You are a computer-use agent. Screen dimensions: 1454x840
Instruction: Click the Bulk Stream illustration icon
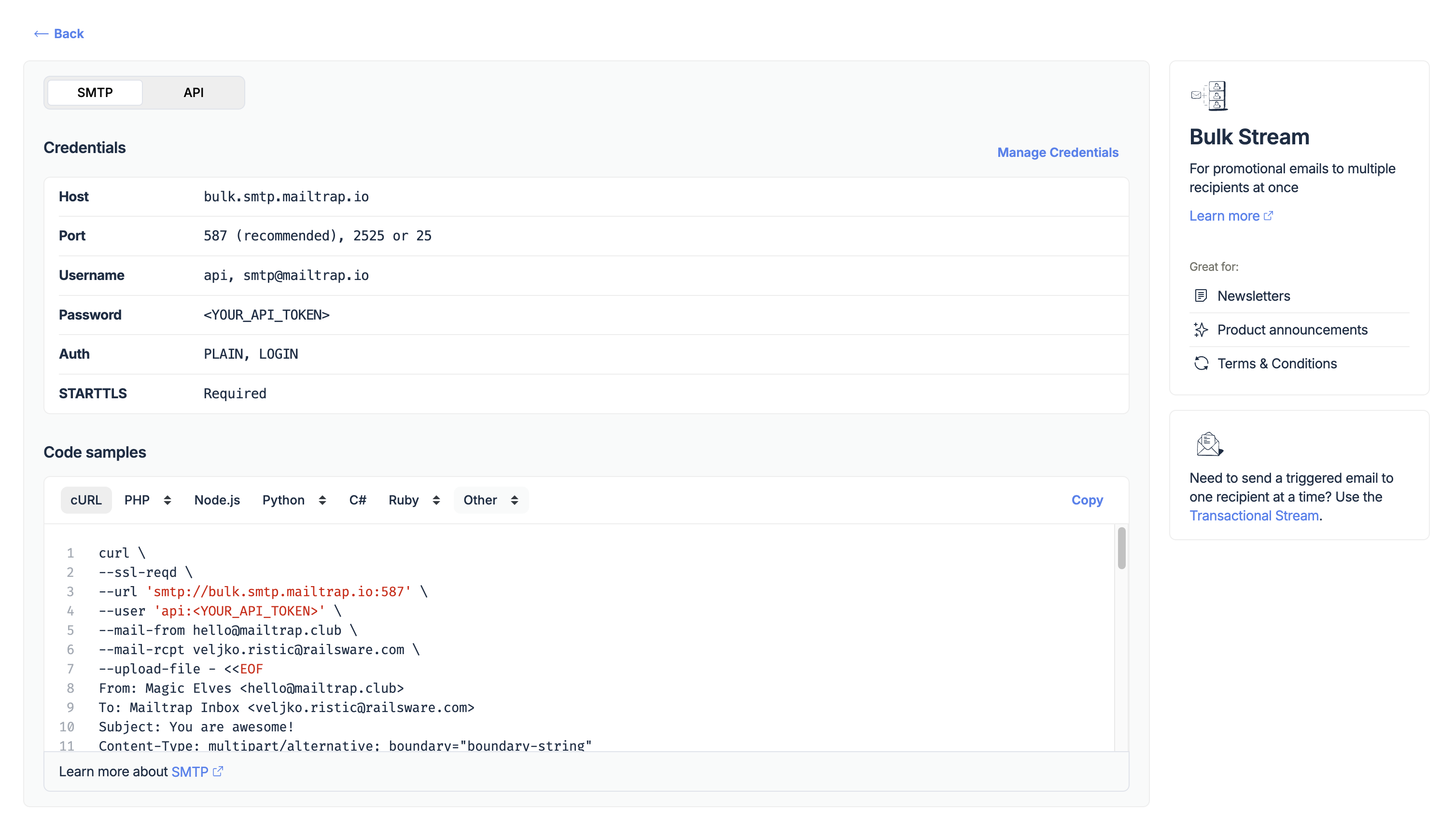(x=1209, y=95)
